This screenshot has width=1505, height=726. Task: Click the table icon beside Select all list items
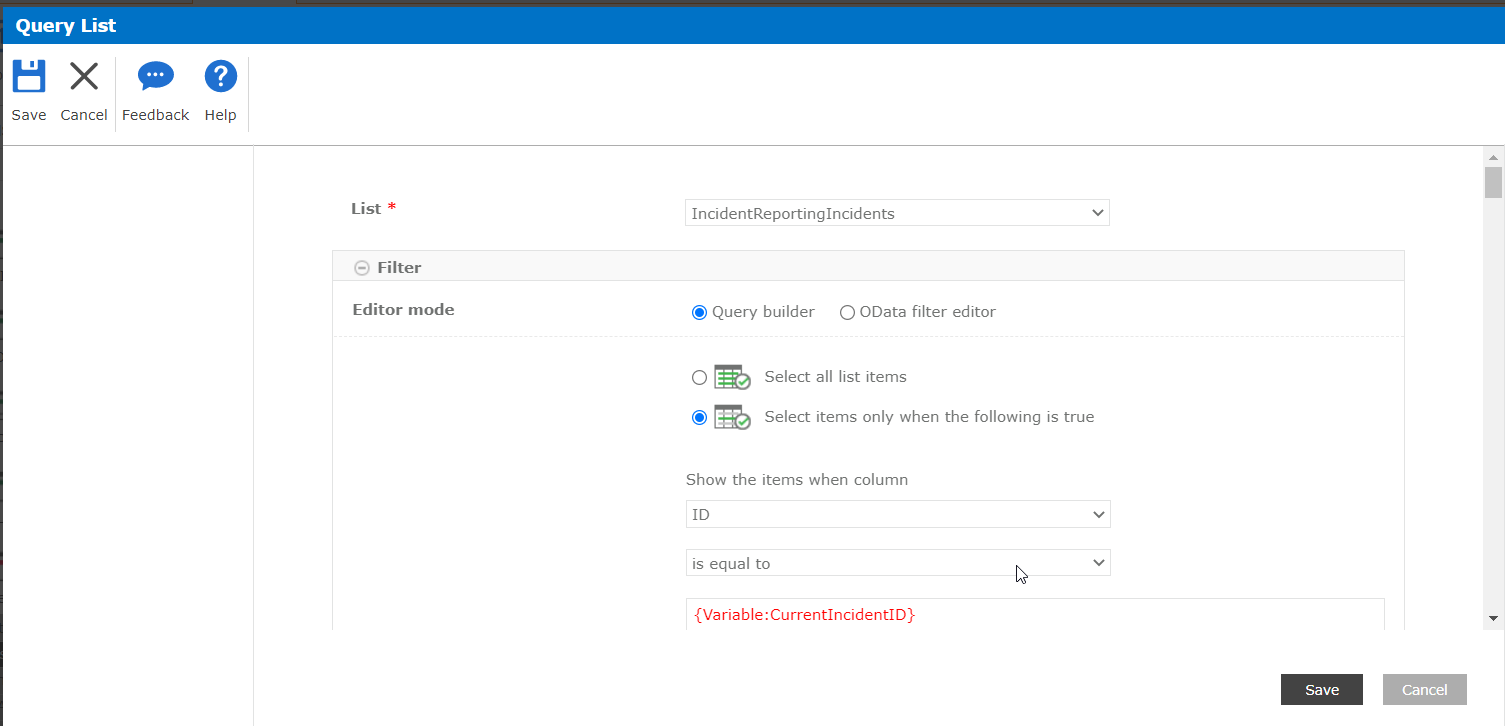pyautogui.click(x=732, y=378)
